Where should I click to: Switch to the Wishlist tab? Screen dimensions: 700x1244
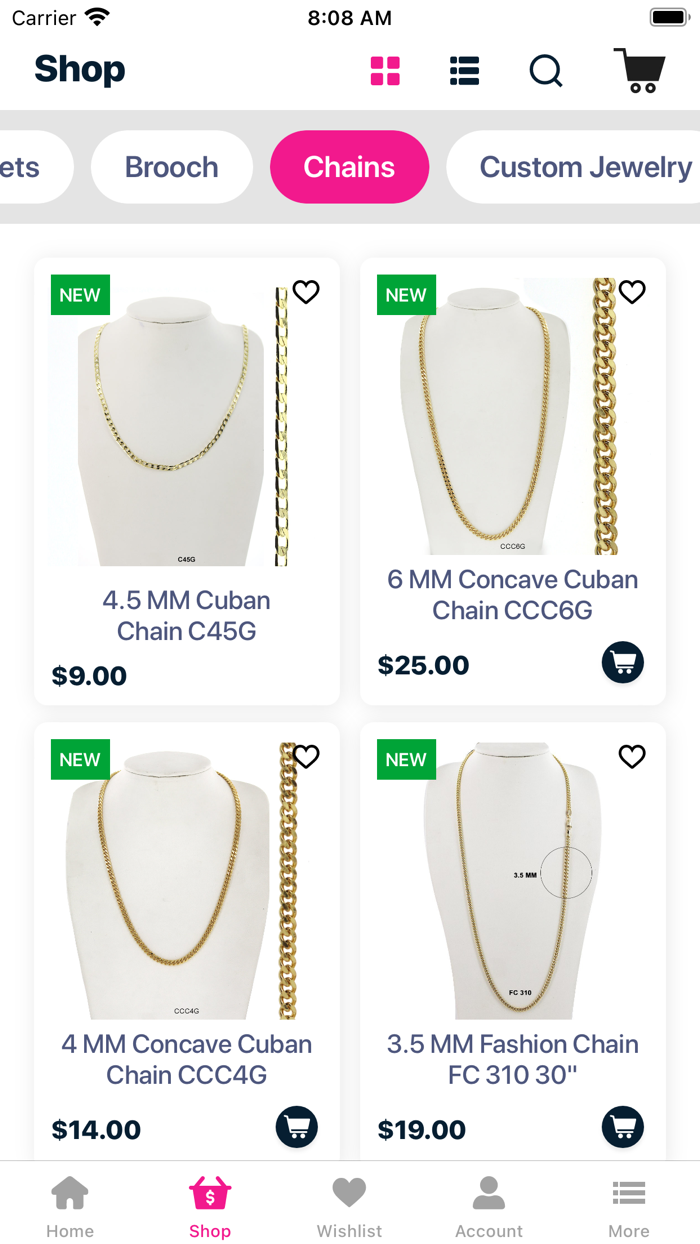pos(349,1204)
